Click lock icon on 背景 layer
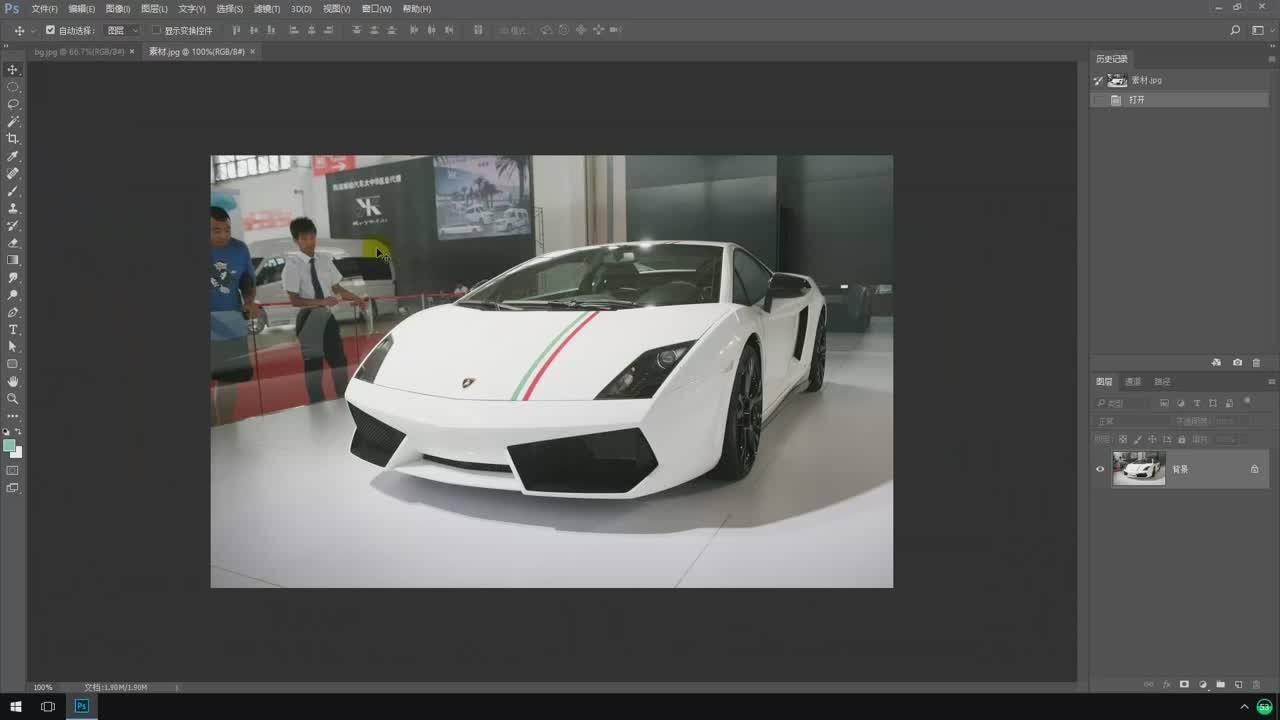 (x=1255, y=469)
